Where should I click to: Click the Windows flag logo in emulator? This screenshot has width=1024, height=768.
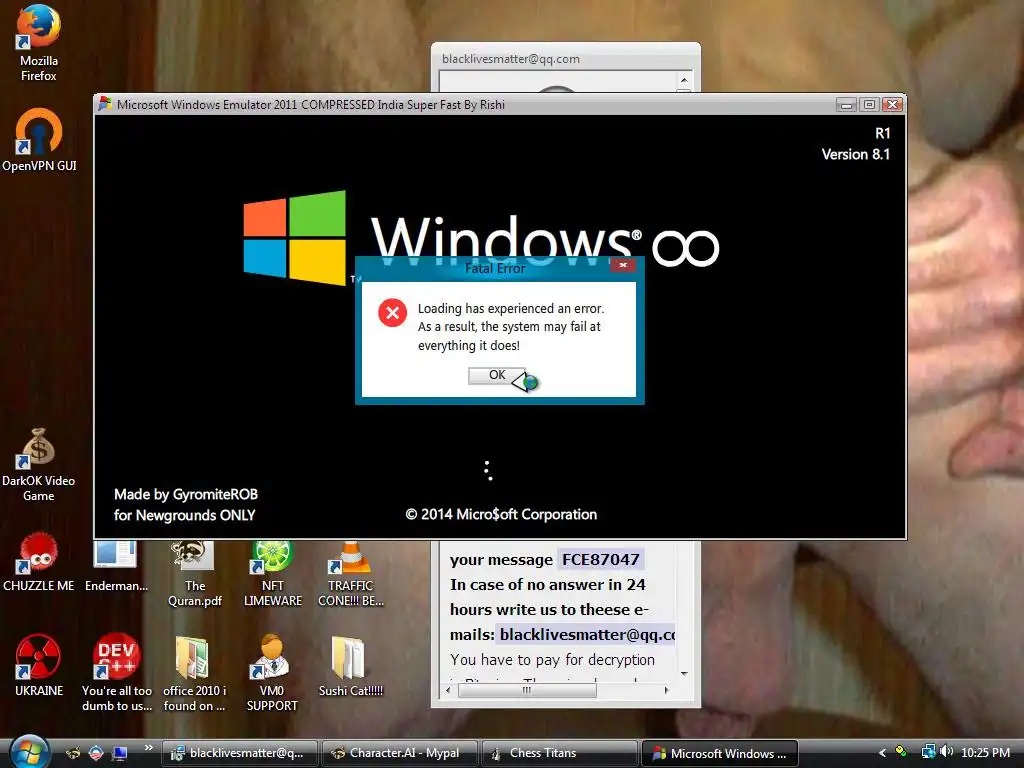click(295, 238)
